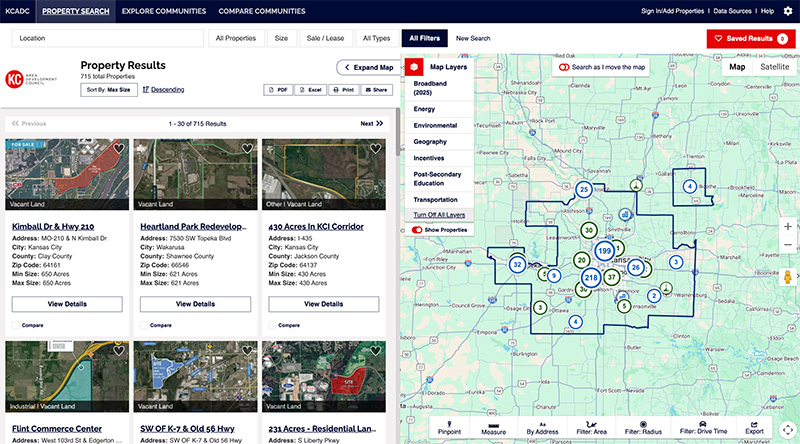Favorite the Flint Commerce Center listing
This screenshot has height=444, width=800.
pos(119,351)
